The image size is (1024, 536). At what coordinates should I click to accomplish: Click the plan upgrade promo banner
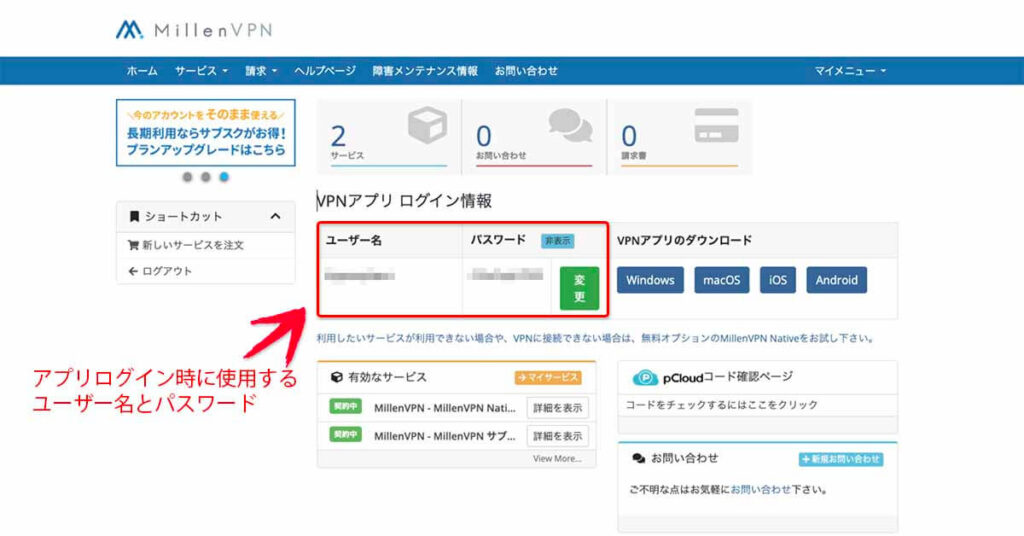pyautogui.click(x=206, y=133)
